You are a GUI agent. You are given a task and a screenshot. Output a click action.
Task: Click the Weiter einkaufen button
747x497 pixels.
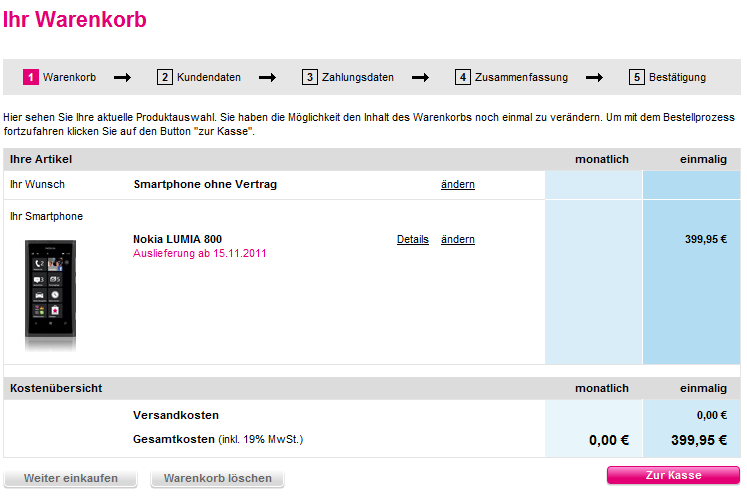coord(71,478)
